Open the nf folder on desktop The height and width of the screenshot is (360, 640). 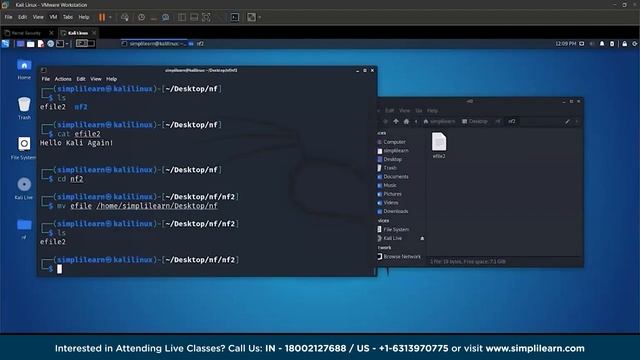point(24,228)
